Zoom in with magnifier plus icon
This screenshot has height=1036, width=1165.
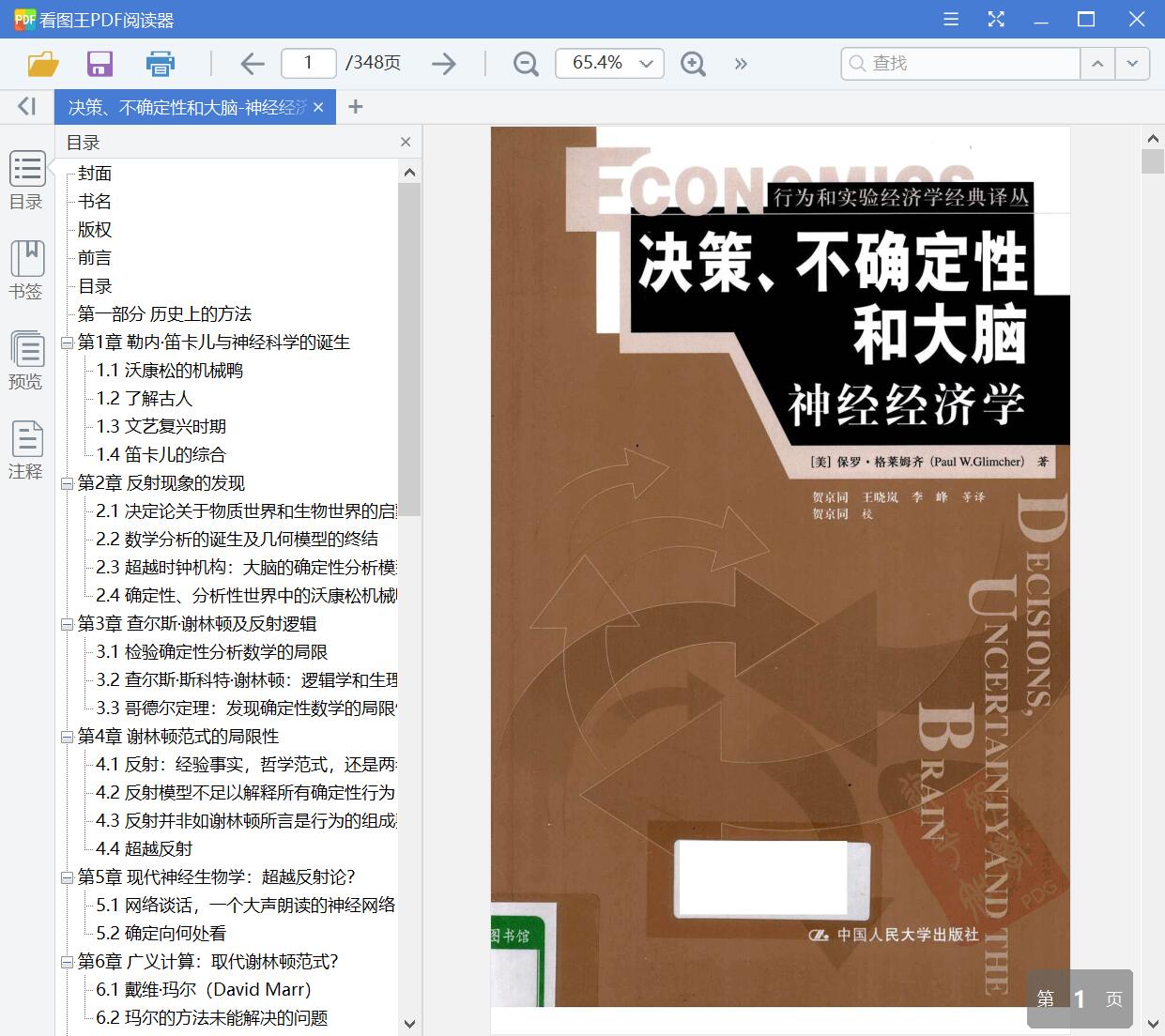pos(693,64)
